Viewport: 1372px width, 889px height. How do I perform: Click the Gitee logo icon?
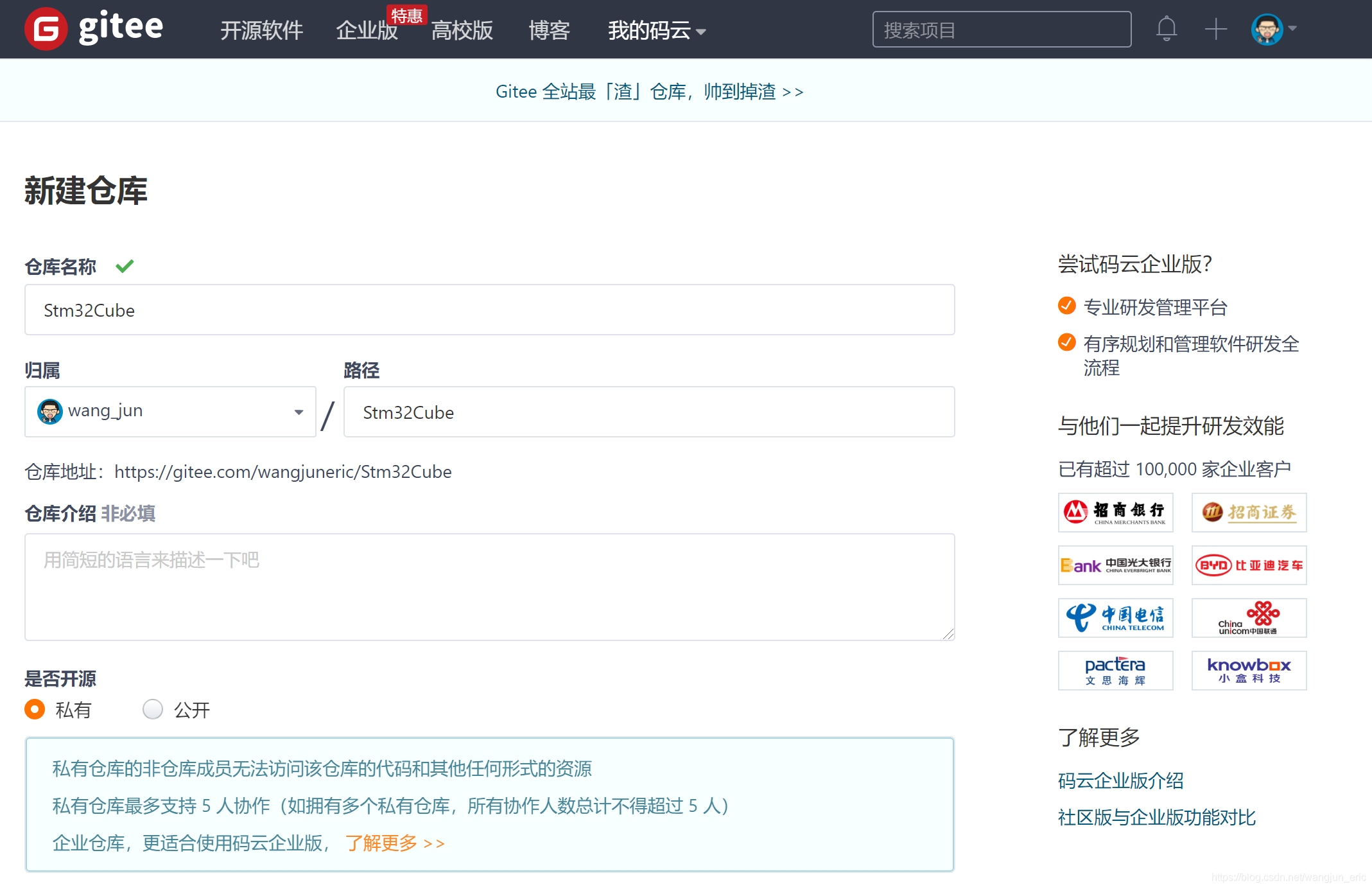tap(46, 29)
